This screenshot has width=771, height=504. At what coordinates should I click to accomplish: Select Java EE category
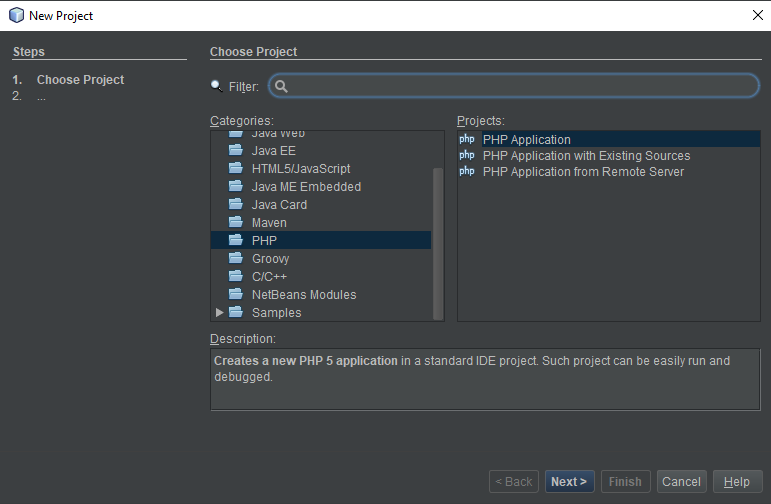click(273, 150)
